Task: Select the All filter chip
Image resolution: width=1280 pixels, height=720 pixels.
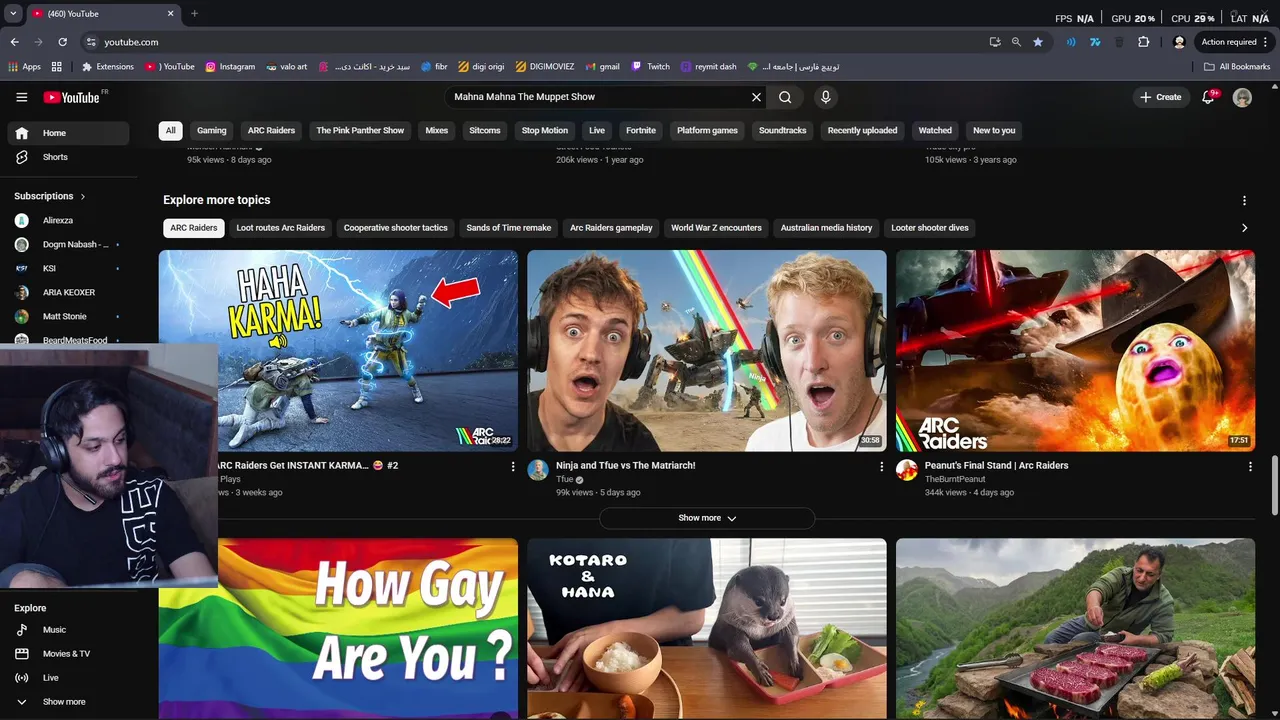Action: (171, 131)
